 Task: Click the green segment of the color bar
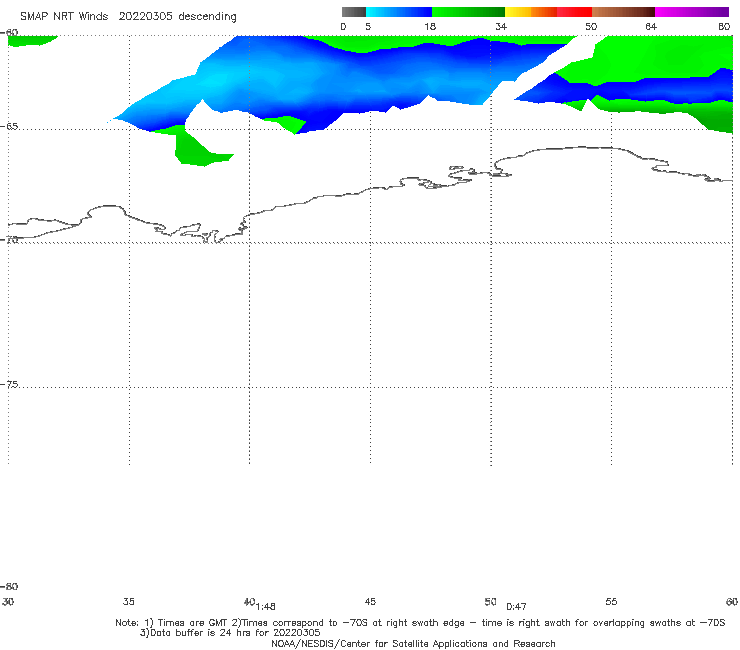coord(468,12)
